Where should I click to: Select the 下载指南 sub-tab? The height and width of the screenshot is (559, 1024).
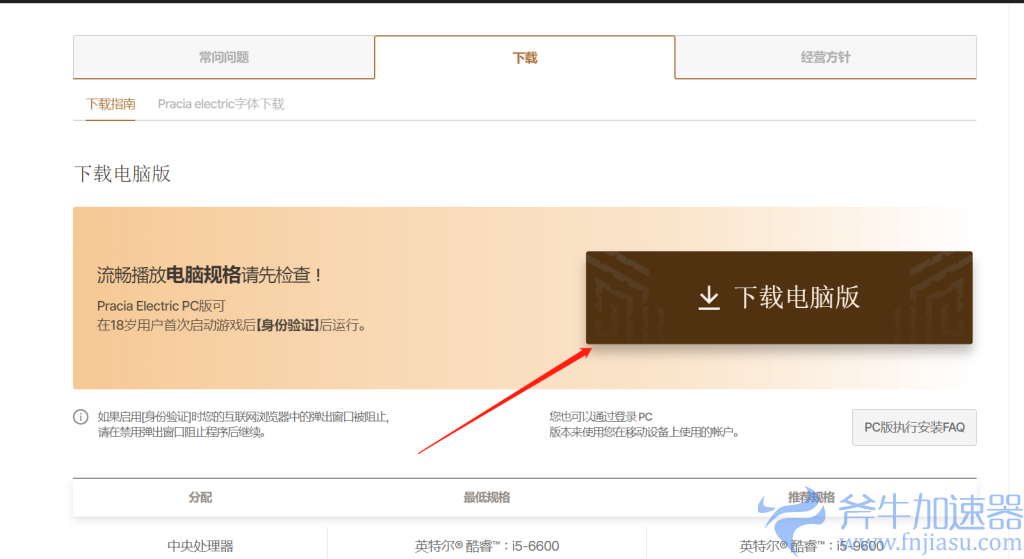(x=111, y=104)
